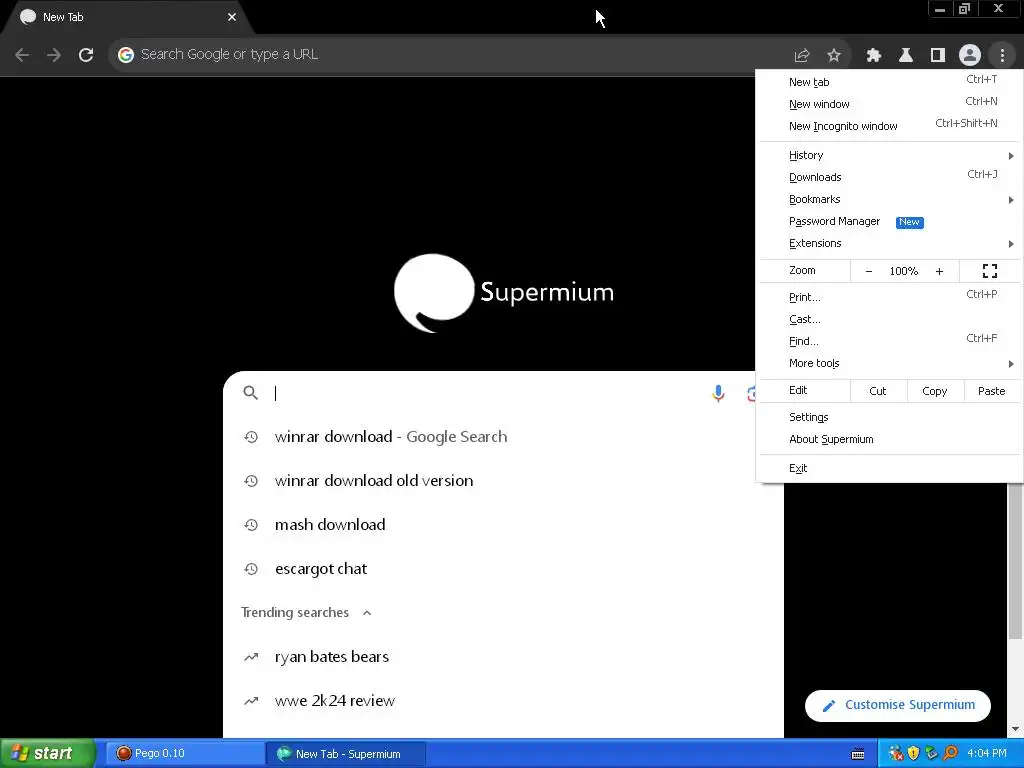Go back with the back arrow
This screenshot has width=1024, height=768.
[22, 55]
